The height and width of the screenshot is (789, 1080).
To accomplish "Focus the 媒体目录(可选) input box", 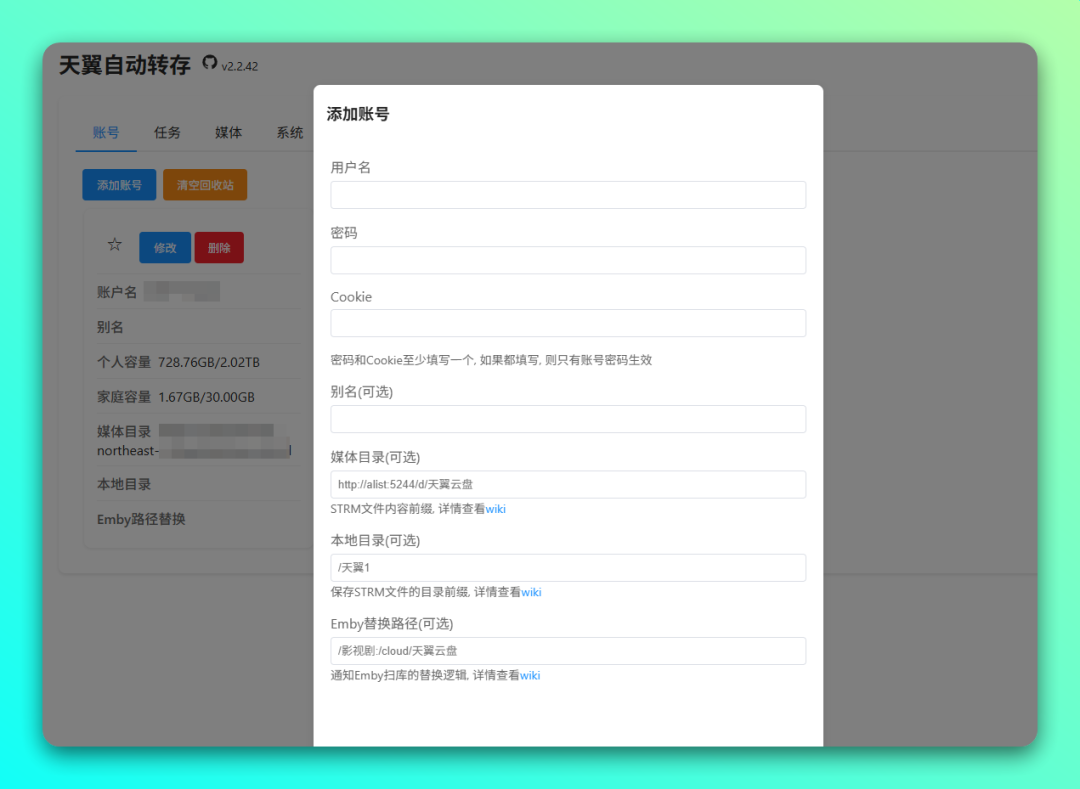I will tap(568, 484).
